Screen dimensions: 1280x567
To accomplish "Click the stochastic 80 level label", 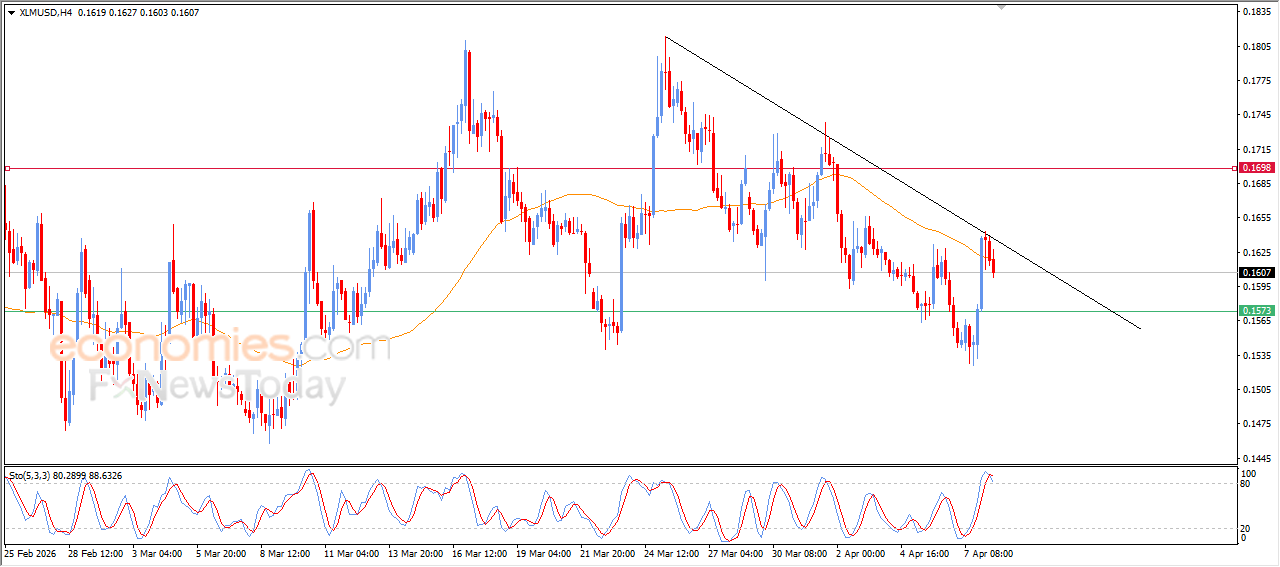I will [1246, 484].
